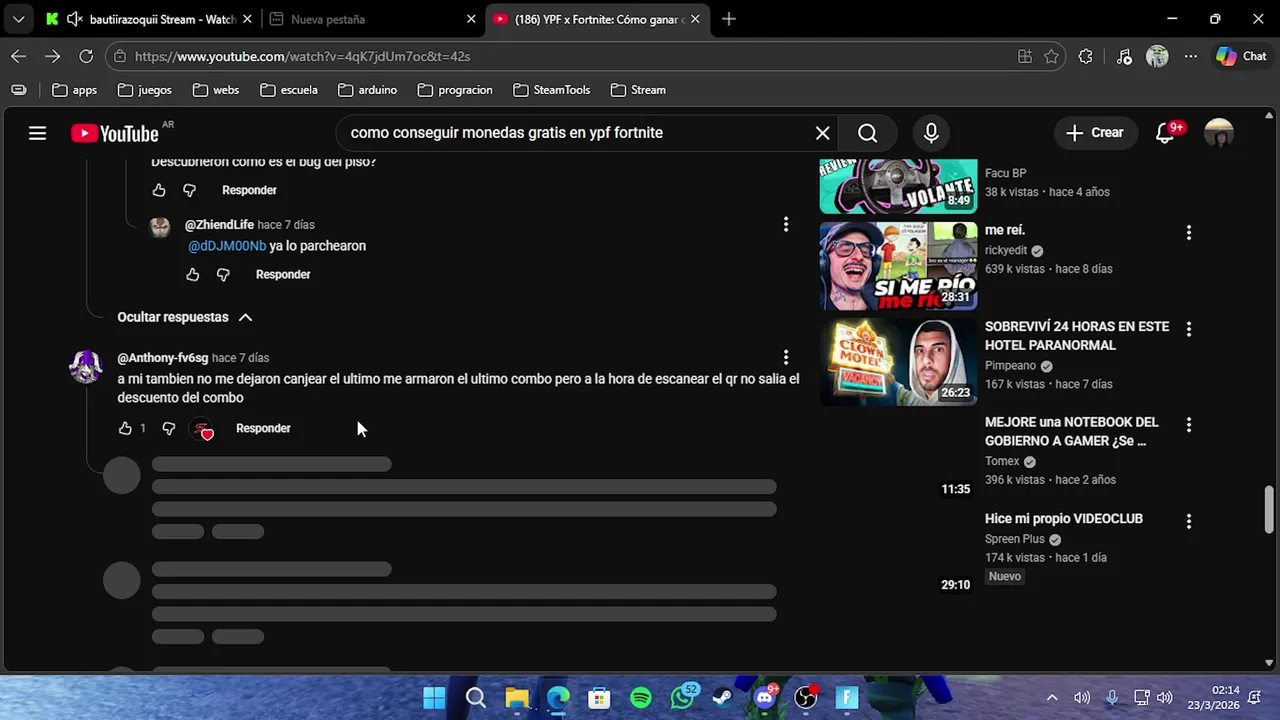
Task: Open the video 'SOBREVIVÍ 24 HORAS EN ESTE HOTEL PARANORMAL'
Action: (x=1077, y=336)
